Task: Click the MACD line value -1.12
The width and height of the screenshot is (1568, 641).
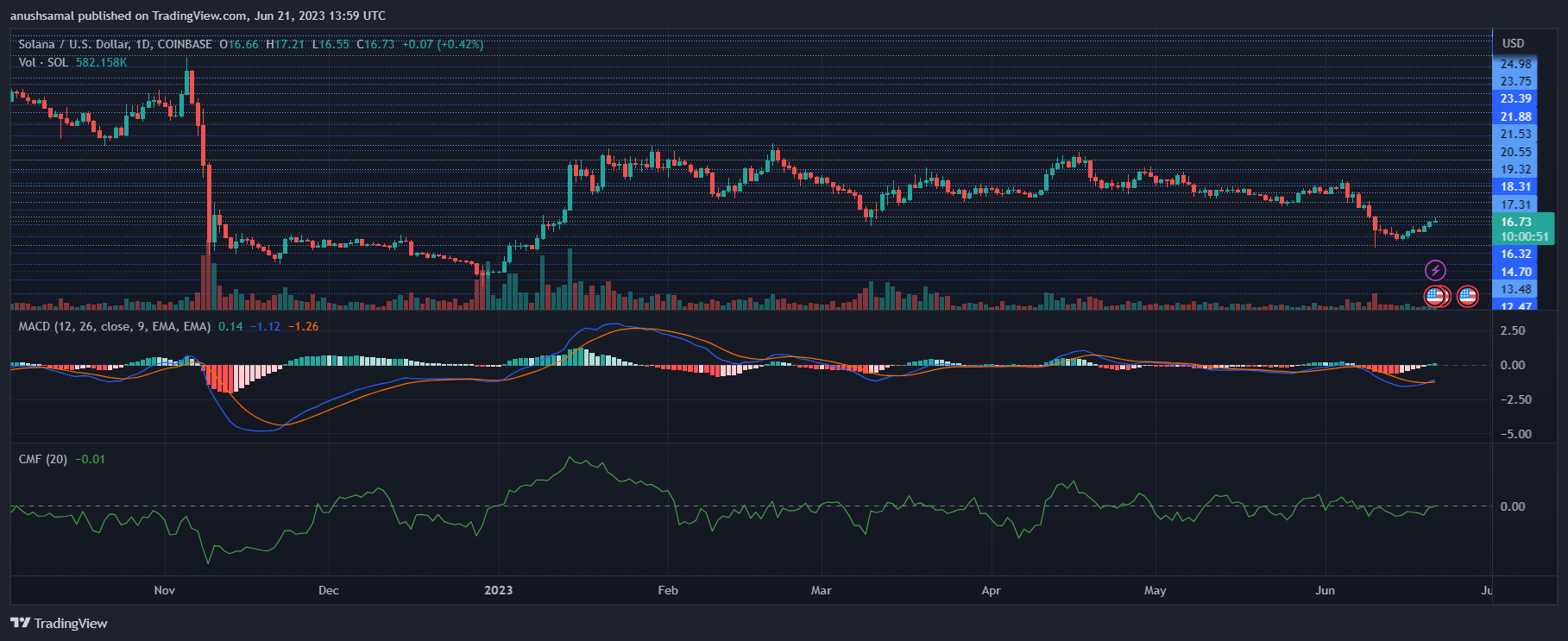Action: 265,326
